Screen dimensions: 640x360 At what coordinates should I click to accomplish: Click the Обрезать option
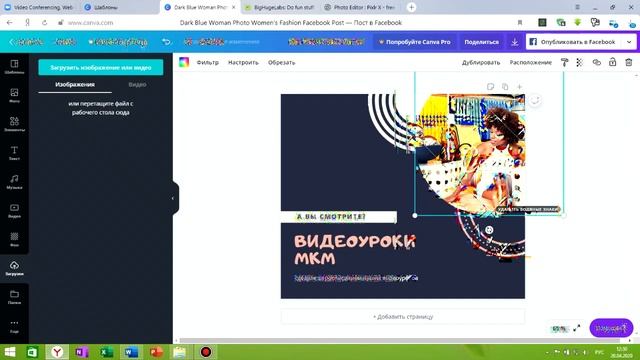tap(282, 62)
